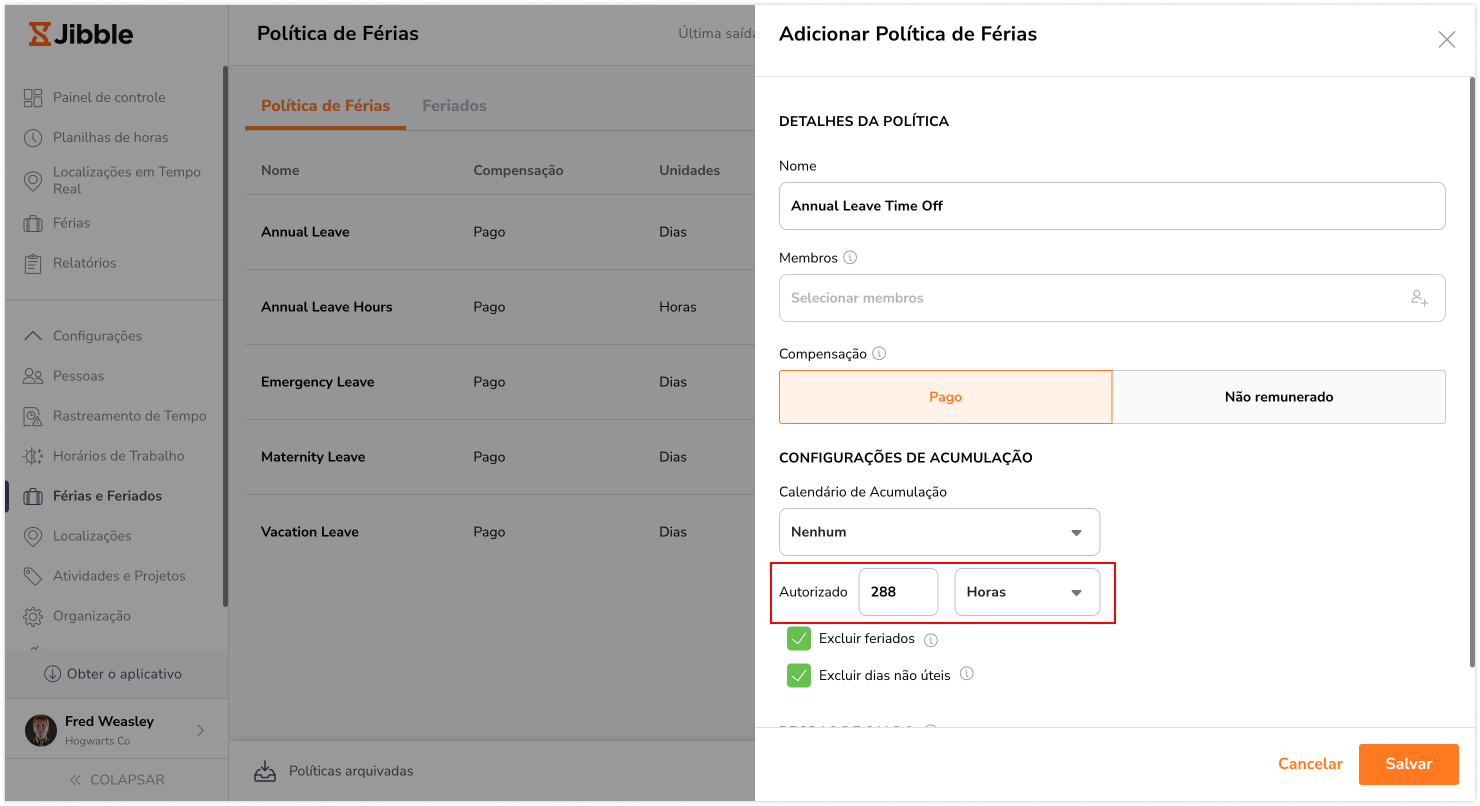Screen dimensions: 1480x806
Task: Click the double-chevron COLAPSAR icon
Action: [75, 780]
